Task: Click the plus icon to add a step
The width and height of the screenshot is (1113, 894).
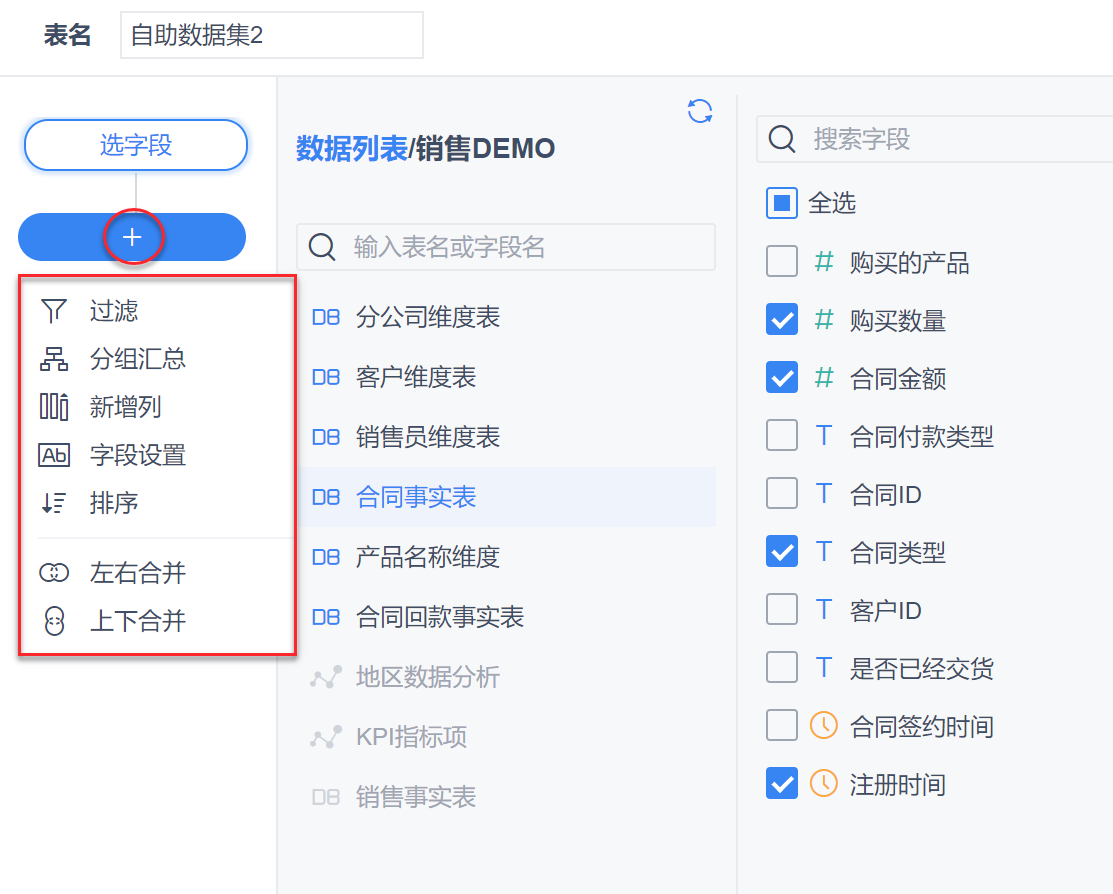Action: tap(133, 237)
